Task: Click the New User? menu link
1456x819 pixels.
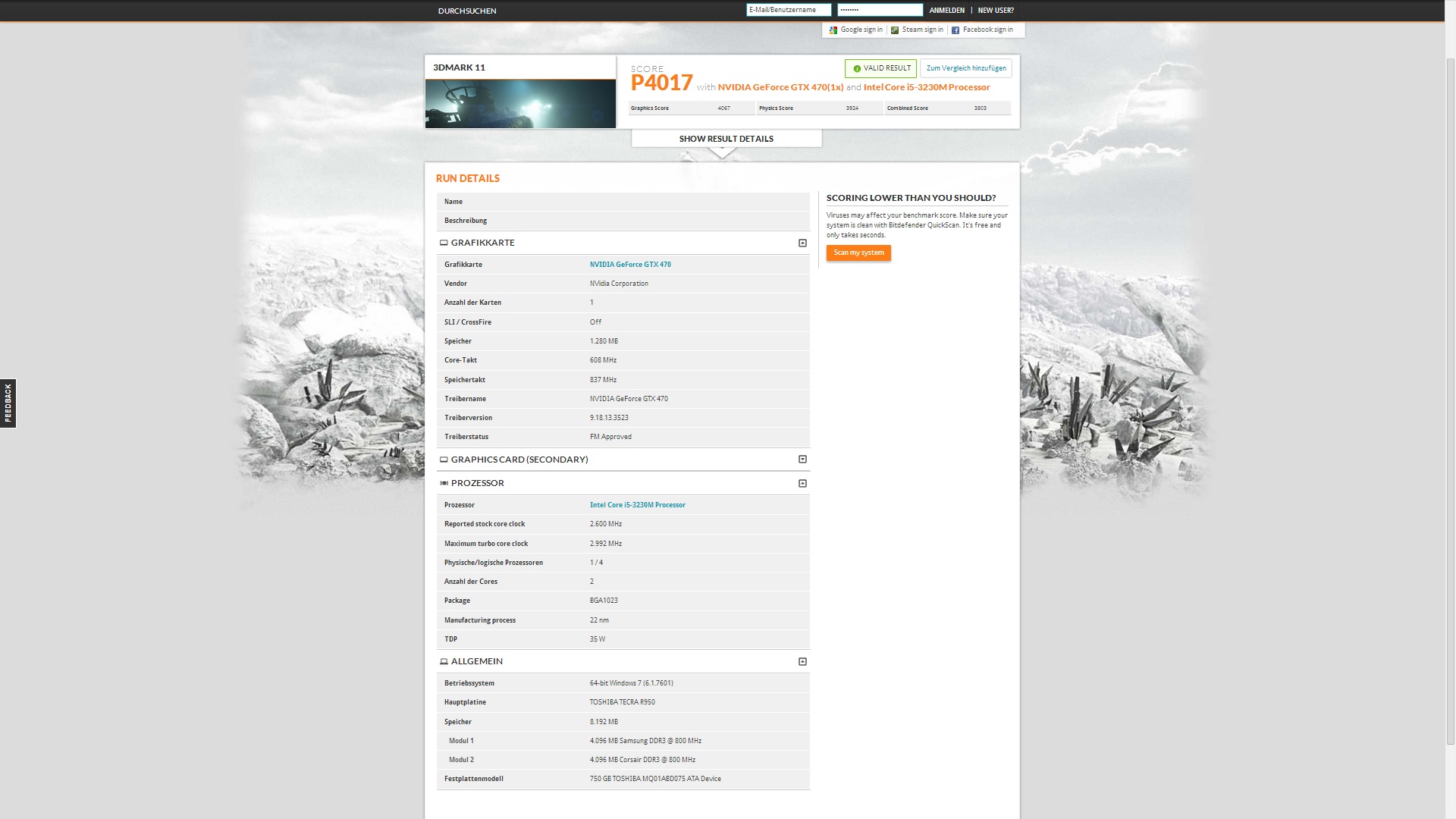Action: tap(995, 11)
